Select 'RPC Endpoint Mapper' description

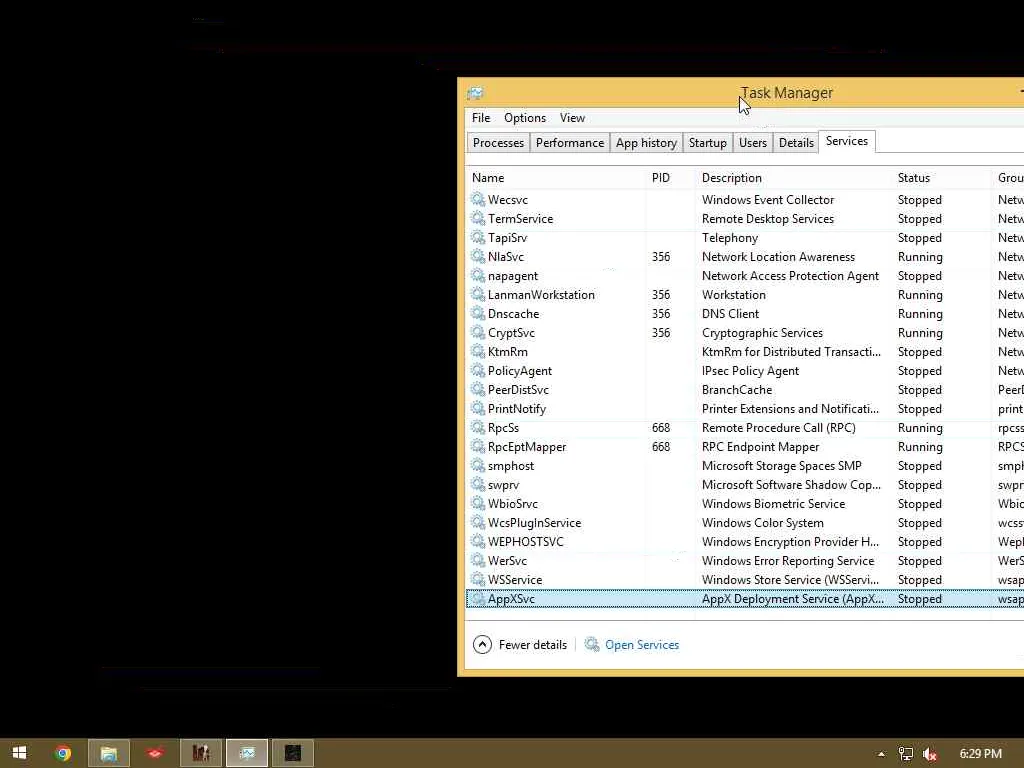coord(760,446)
